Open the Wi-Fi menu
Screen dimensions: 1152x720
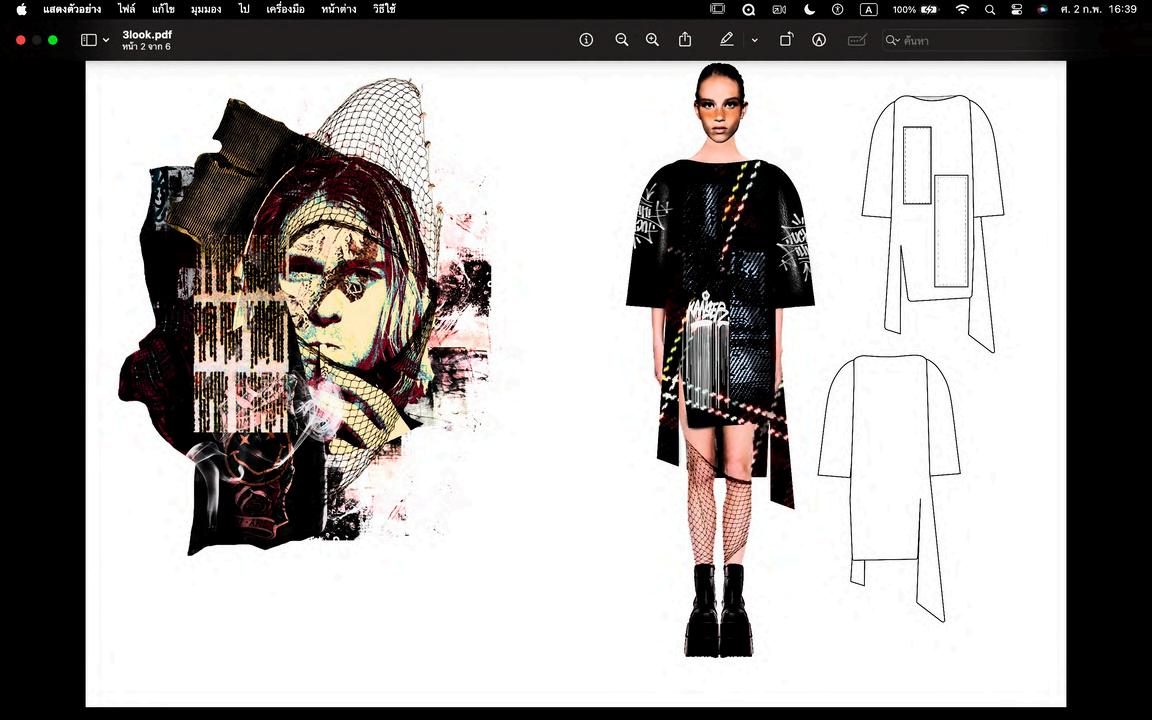point(962,10)
